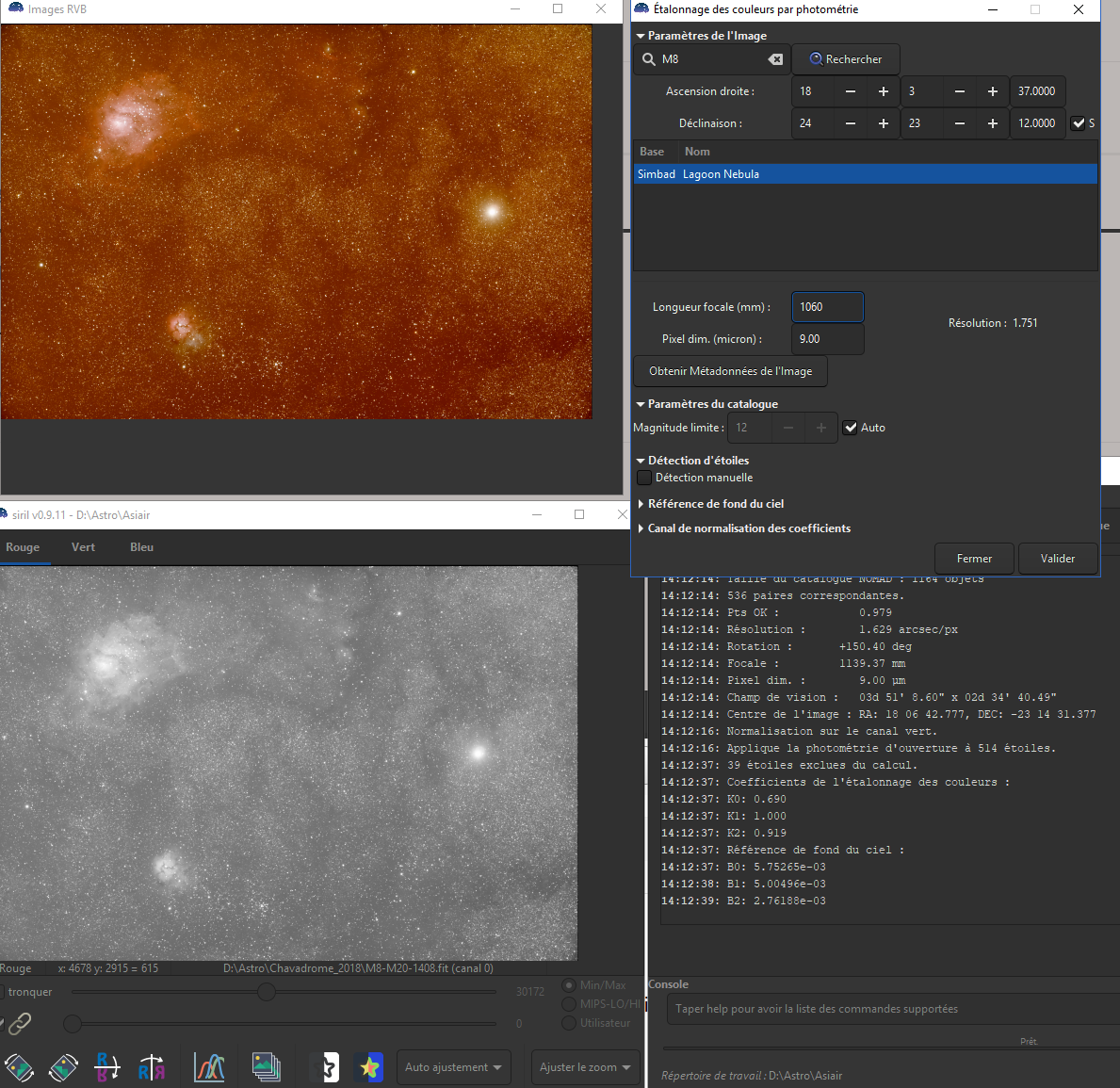Clear the M8 search field text

pos(775,59)
